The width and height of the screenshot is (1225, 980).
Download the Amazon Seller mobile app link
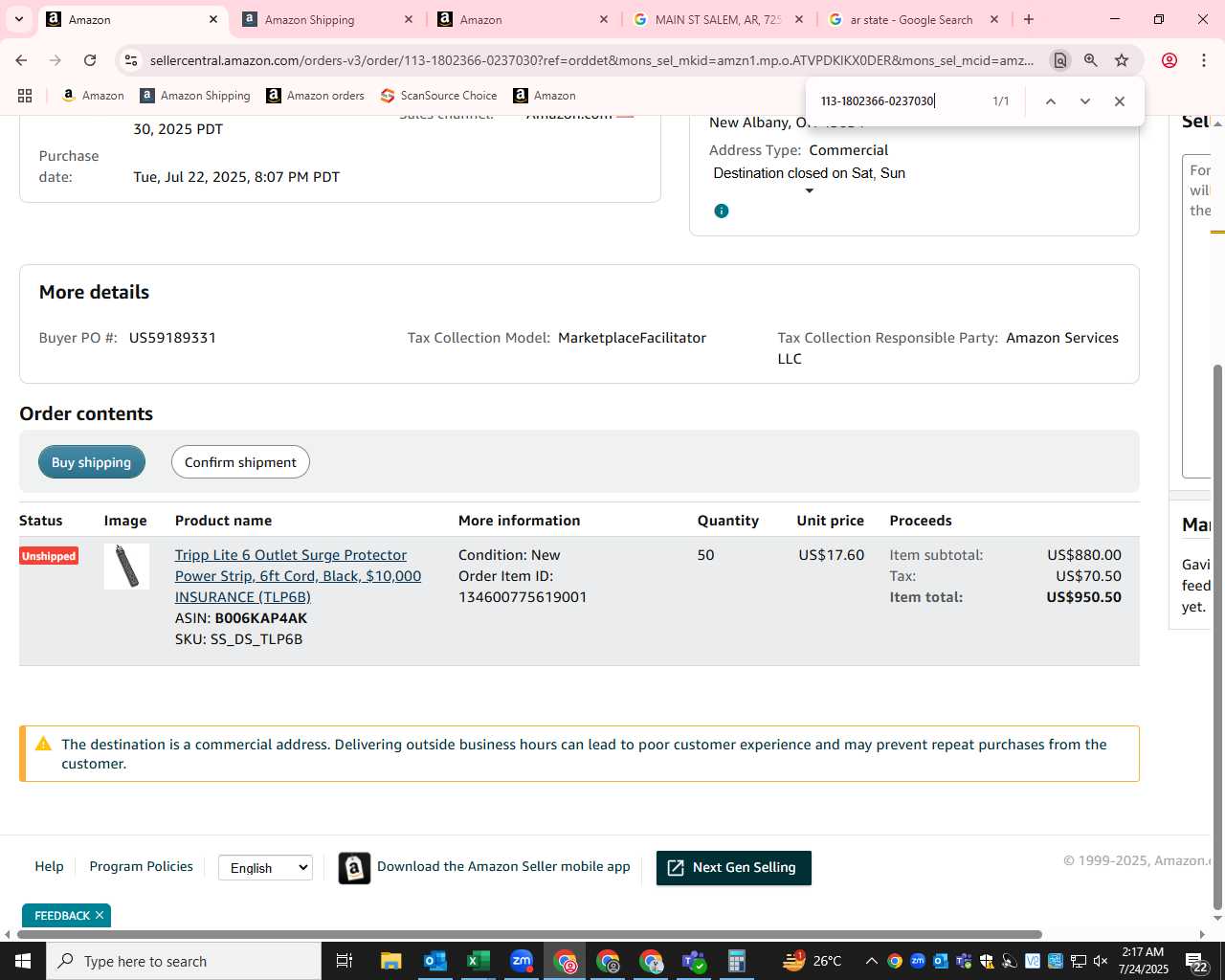click(x=503, y=866)
